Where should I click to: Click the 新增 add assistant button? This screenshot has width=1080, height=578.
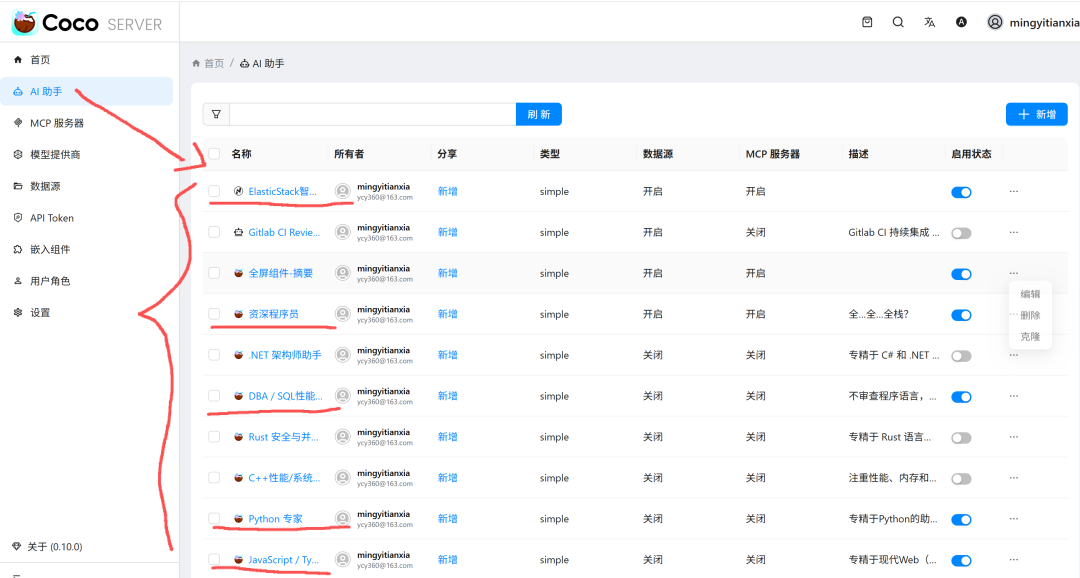click(x=1036, y=114)
